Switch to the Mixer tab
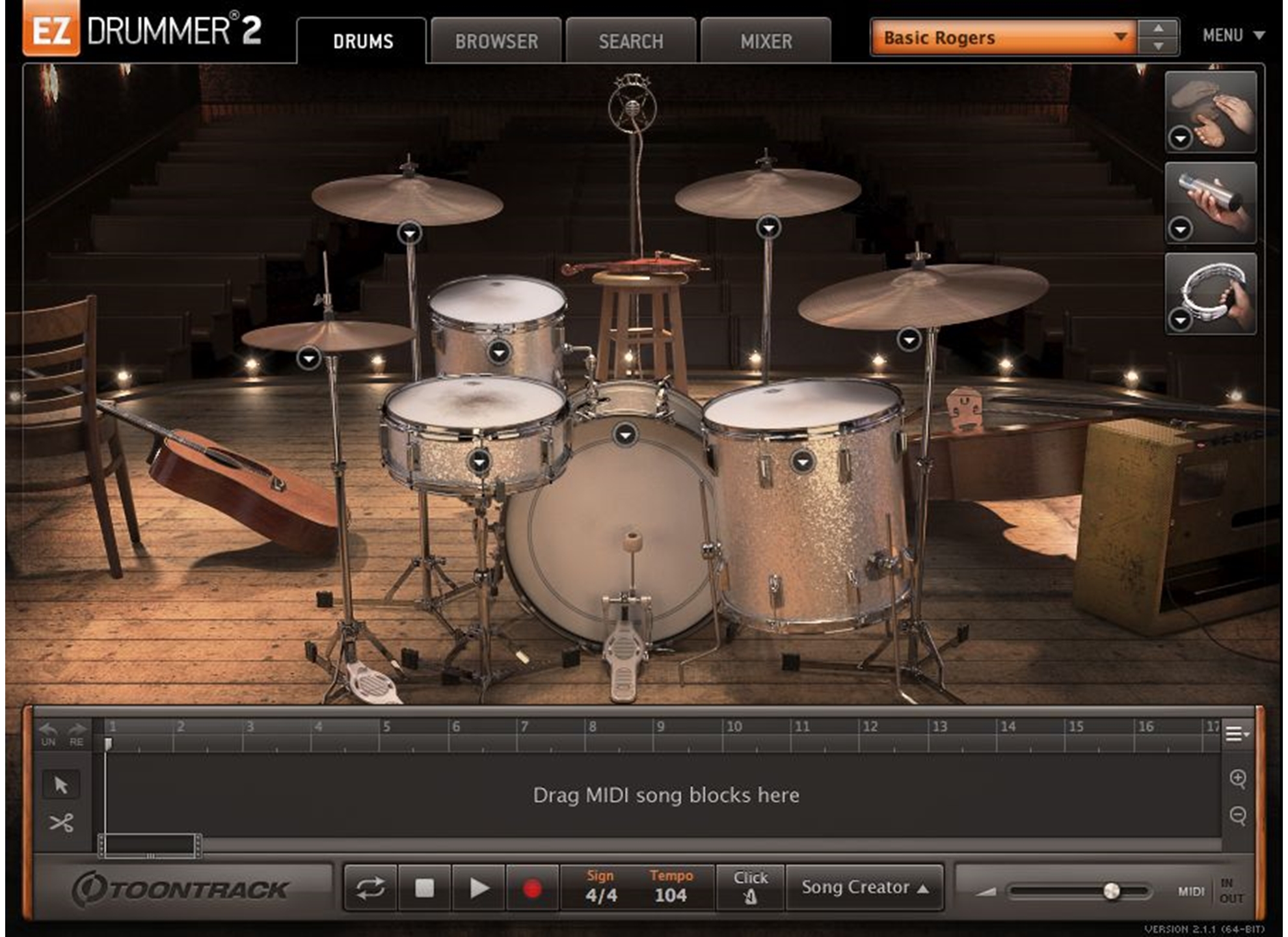Image resolution: width=1288 pixels, height=937 pixels. point(766,42)
